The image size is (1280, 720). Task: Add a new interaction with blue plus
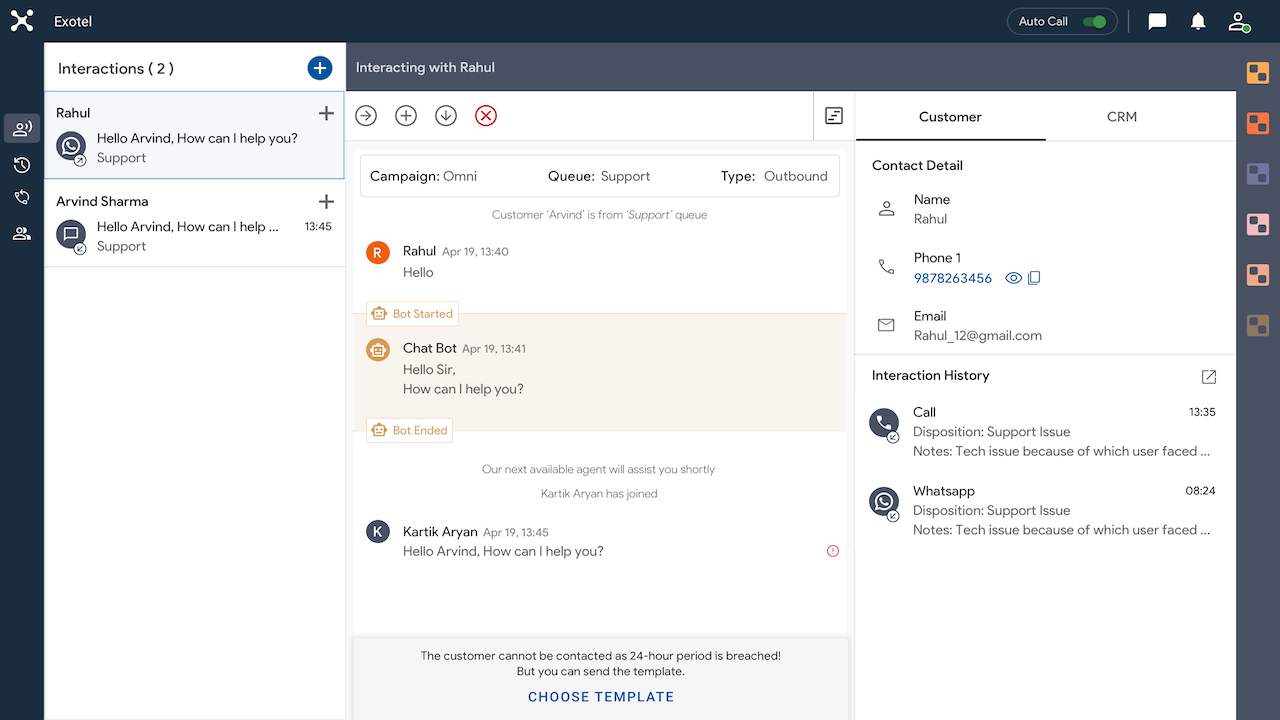pyautogui.click(x=319, y=68)
